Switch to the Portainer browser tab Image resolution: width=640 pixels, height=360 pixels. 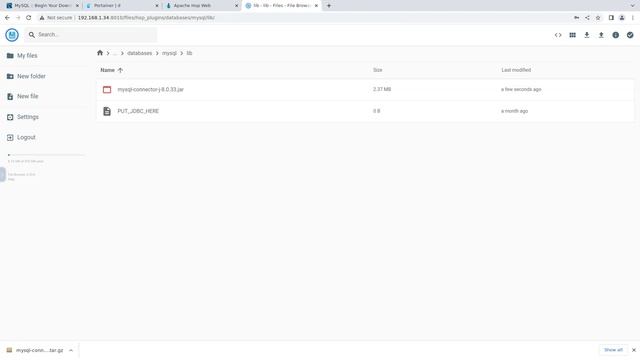pyautogui.click(x=122, y=6)
